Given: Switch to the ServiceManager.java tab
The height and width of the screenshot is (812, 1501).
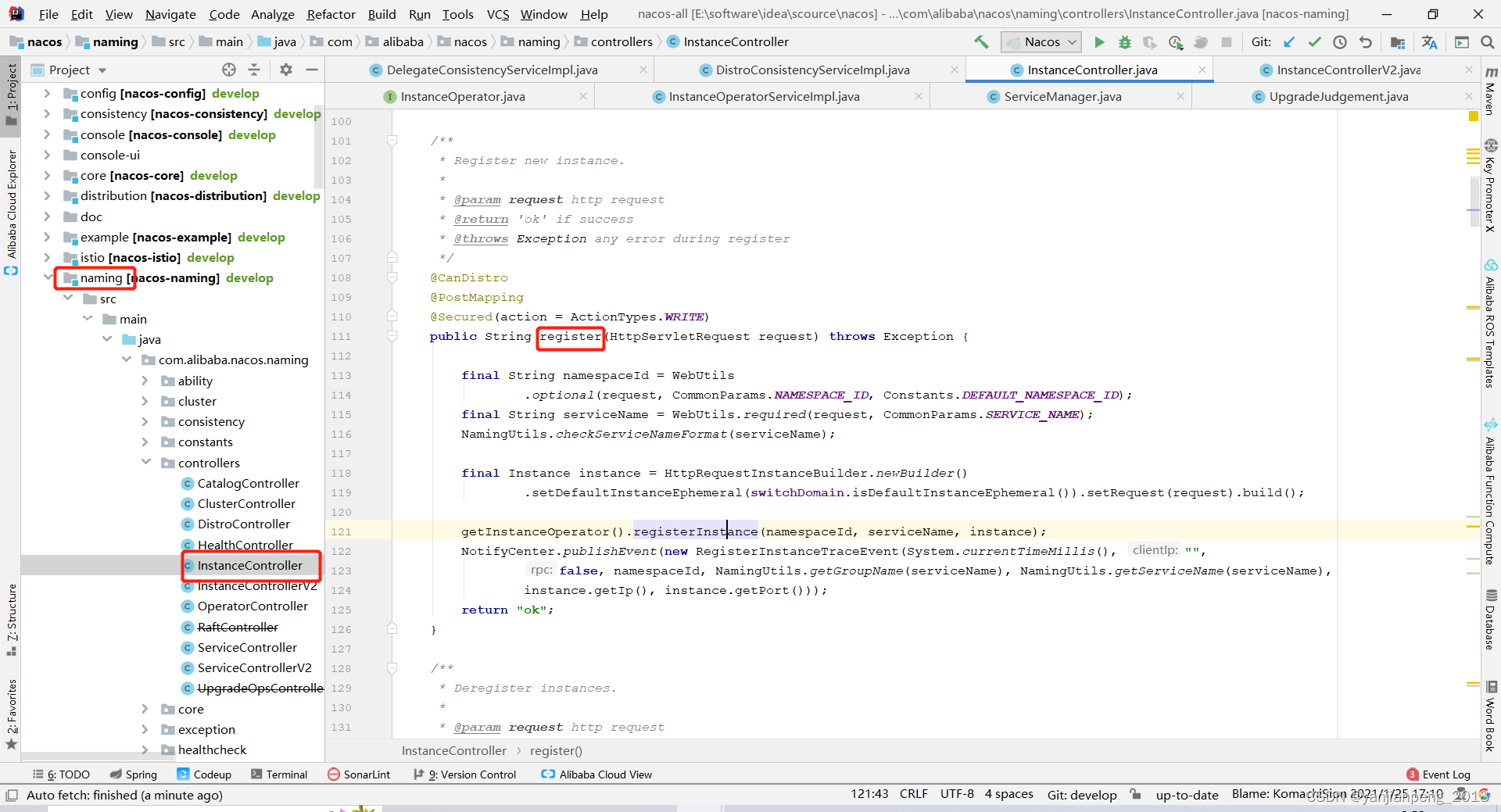Looking at the screenshot, I should click(1063, 96).
